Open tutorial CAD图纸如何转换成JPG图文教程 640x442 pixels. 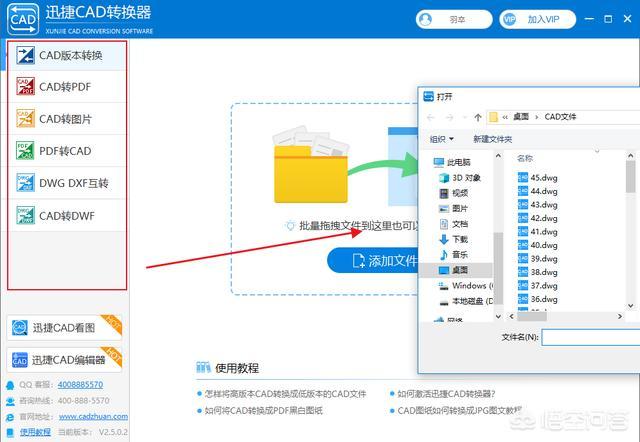[460, 410]
